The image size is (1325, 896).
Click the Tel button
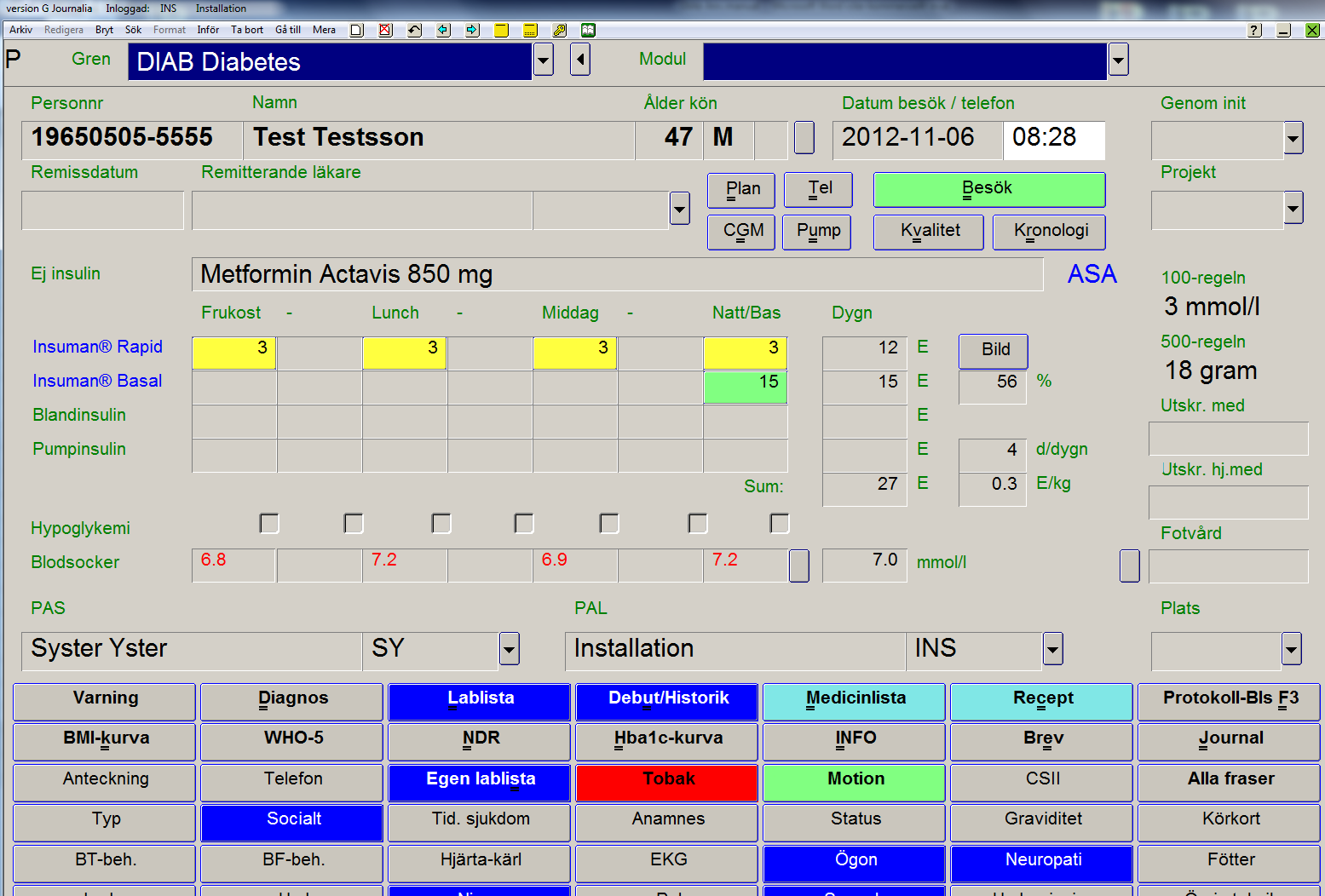[818, 189]
